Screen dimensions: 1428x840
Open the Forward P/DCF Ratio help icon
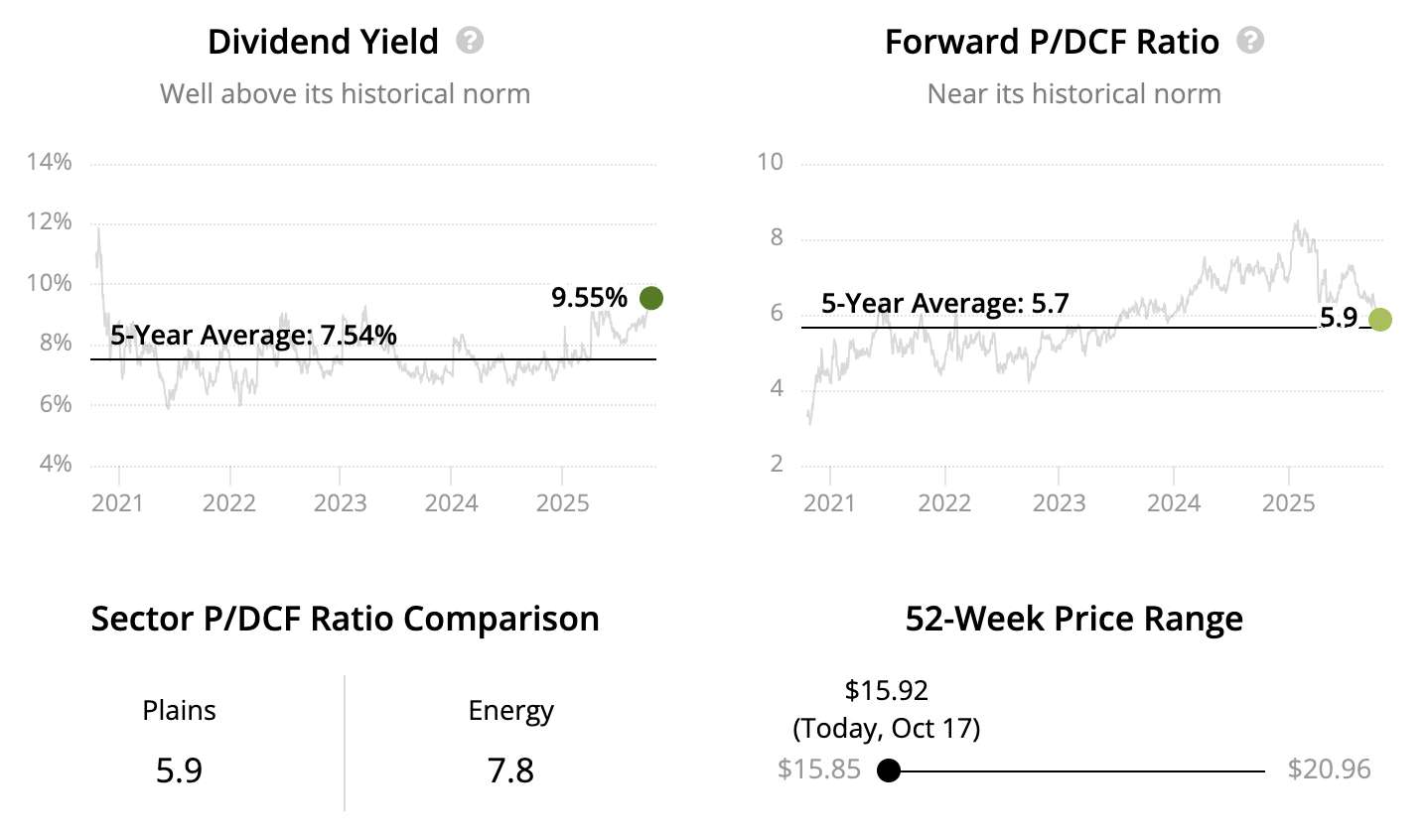pyautogui.click(x=1250, y=41)
